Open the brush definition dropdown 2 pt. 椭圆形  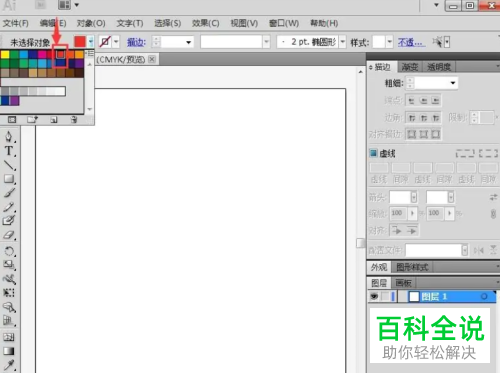[x=343, y=42]
